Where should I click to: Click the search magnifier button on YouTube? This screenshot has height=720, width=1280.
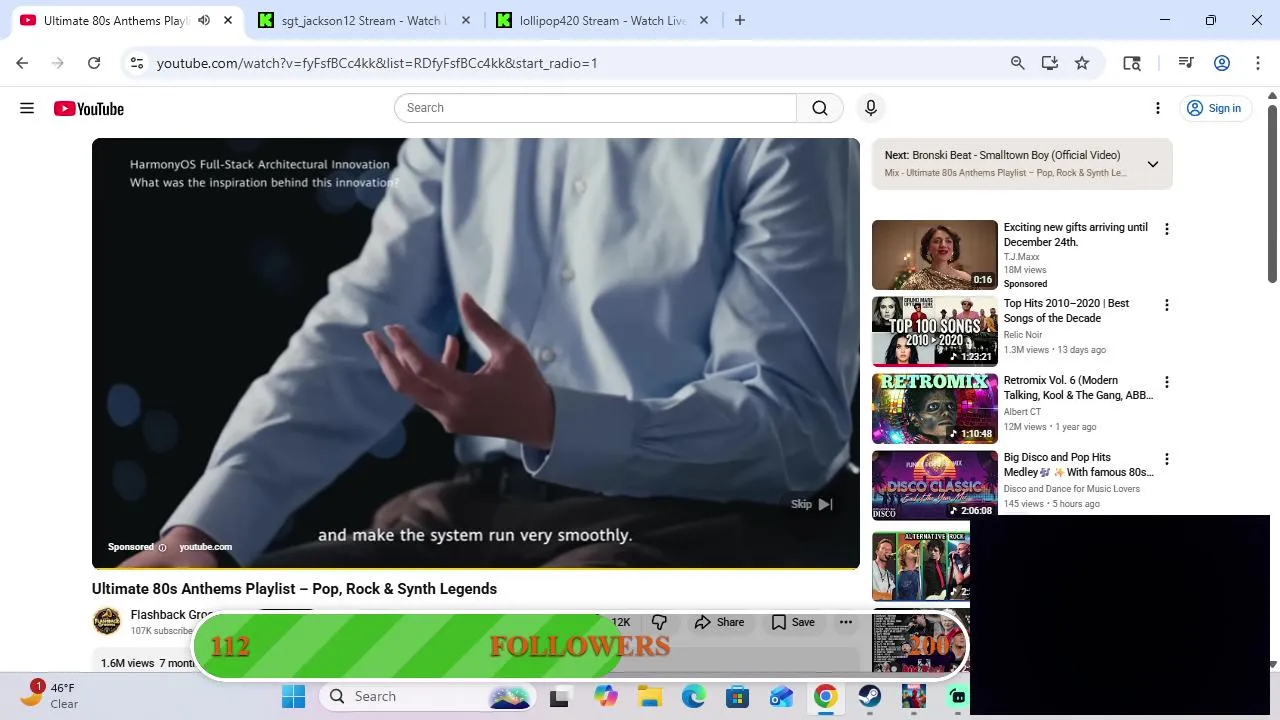(x=820, y=108)
